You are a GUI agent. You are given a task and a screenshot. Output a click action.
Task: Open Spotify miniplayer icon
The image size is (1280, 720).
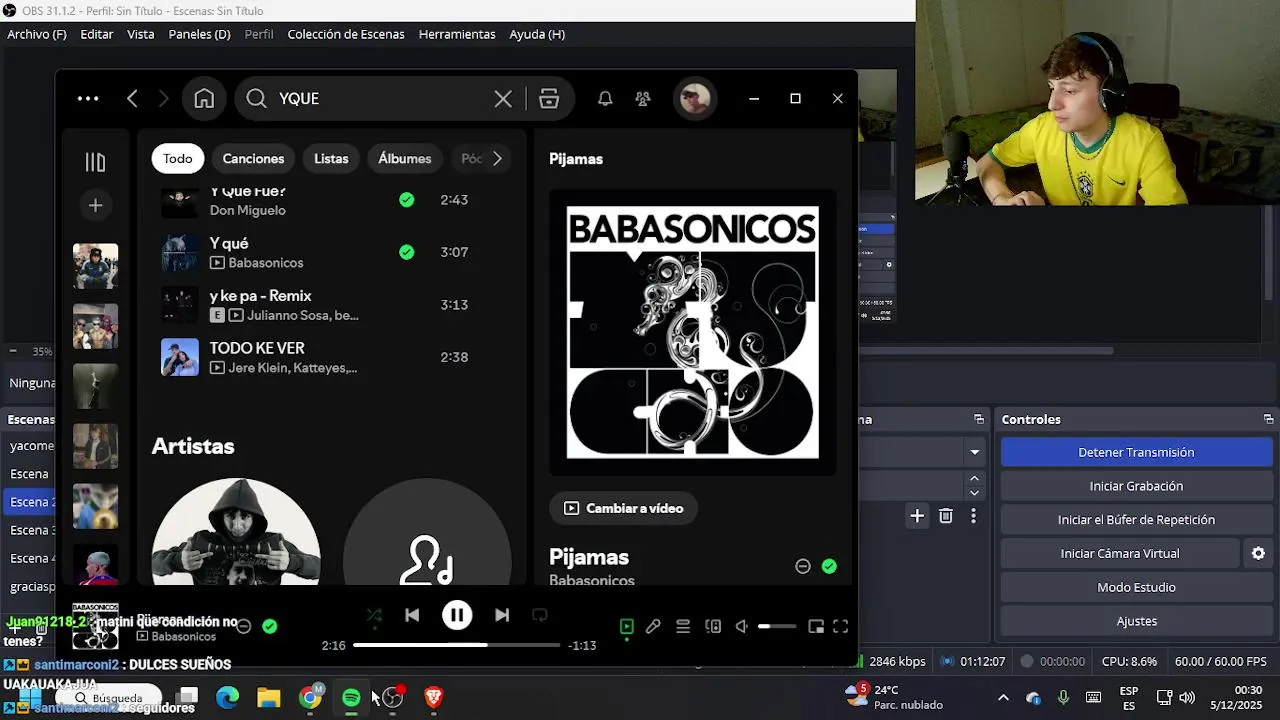(816, 627)
